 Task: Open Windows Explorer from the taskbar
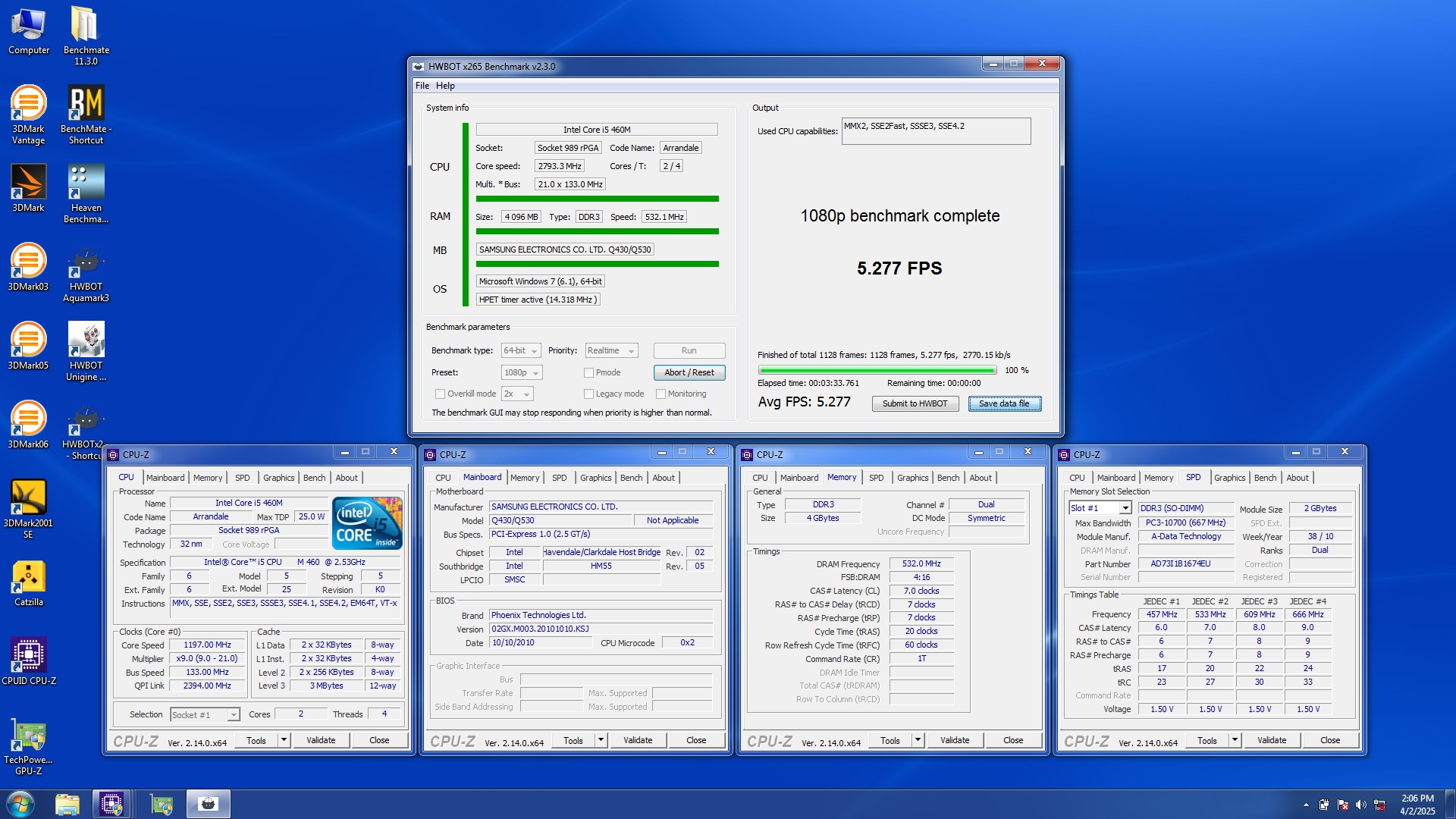67,804
